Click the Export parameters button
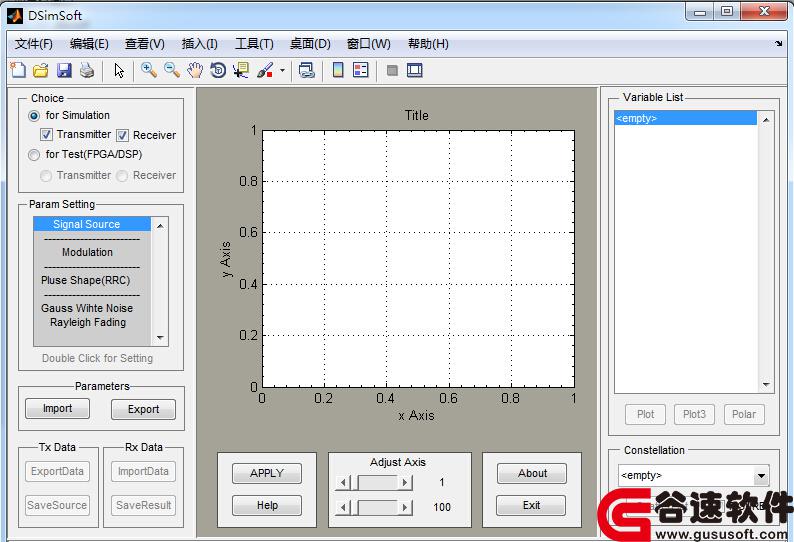This screenshot has height=542, width=794. [x=143, y=409]
